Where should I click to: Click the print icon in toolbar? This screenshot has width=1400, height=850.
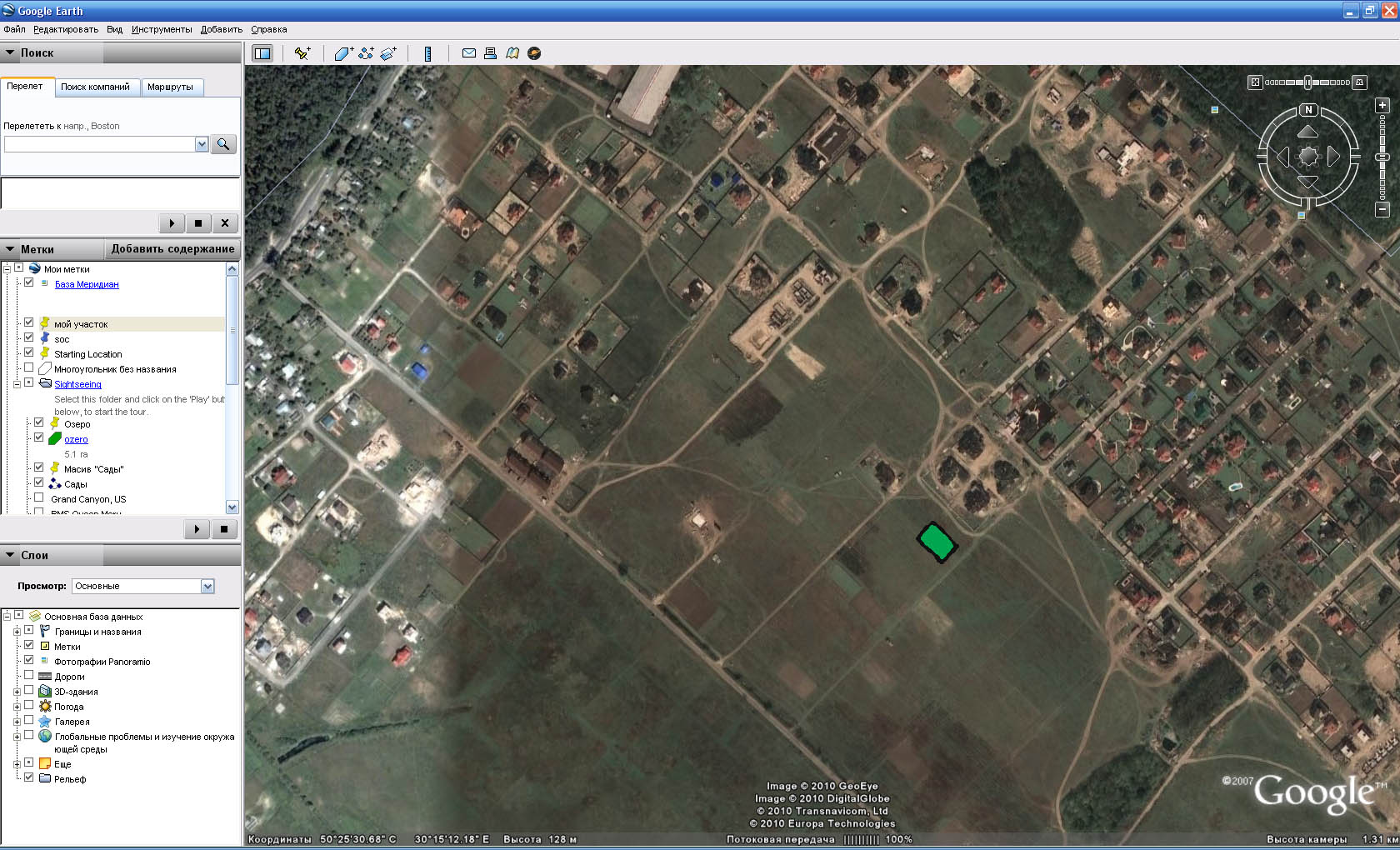click(490, 53)
